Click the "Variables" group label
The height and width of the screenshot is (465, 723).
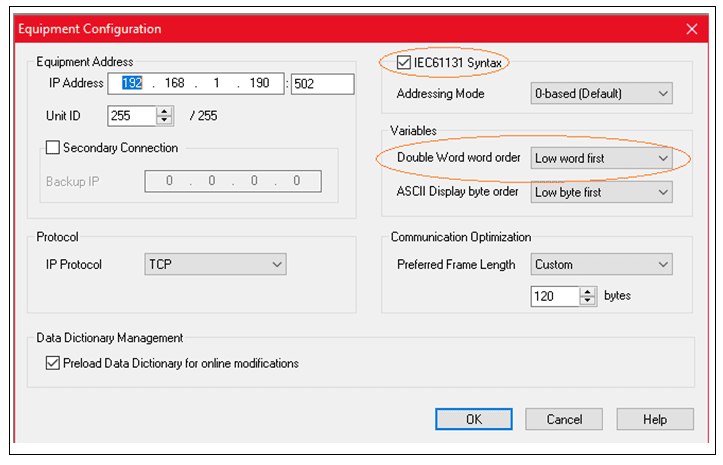(414, 131)
